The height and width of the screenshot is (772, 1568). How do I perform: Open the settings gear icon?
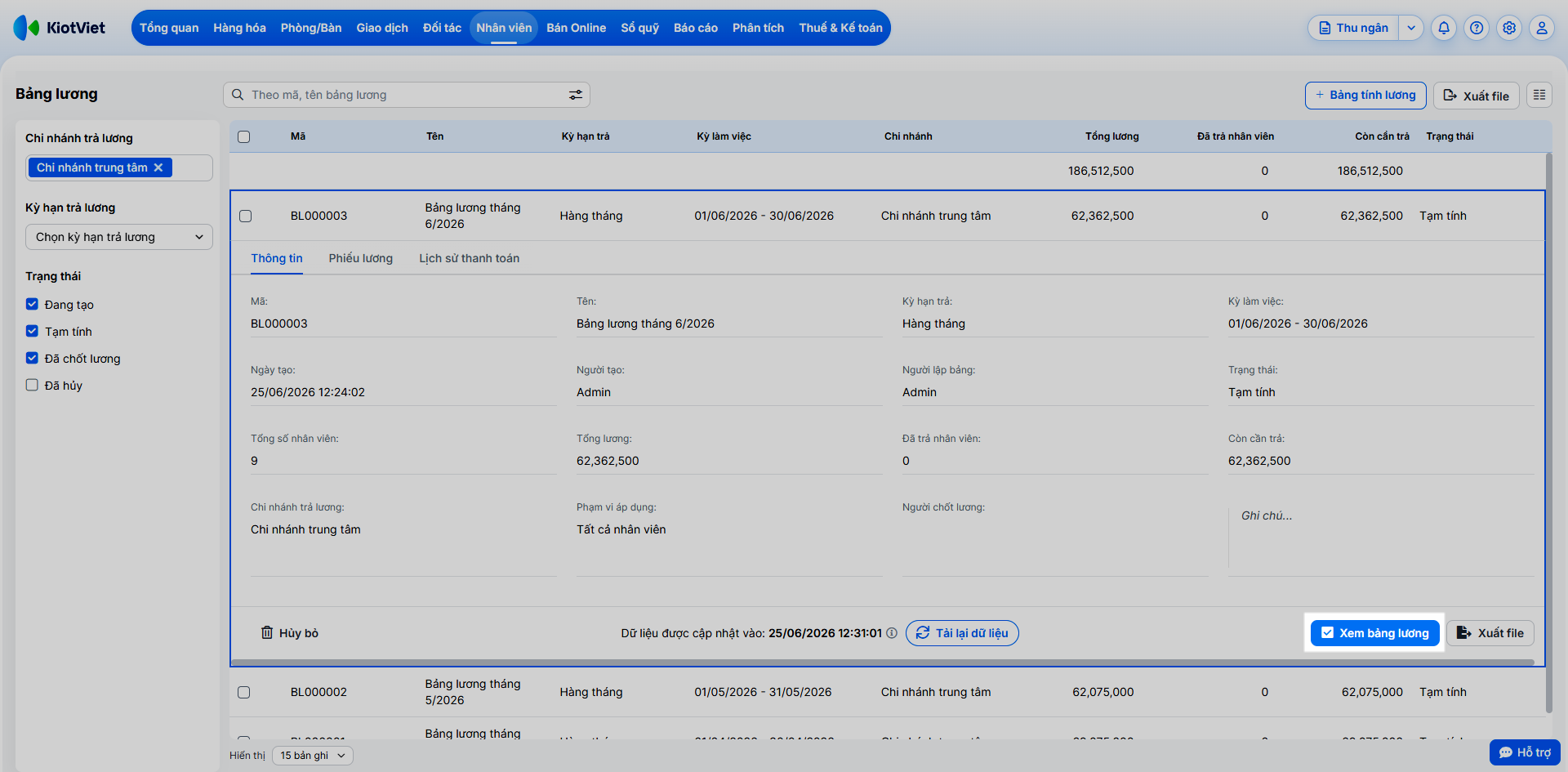[x=1509, y=28]
